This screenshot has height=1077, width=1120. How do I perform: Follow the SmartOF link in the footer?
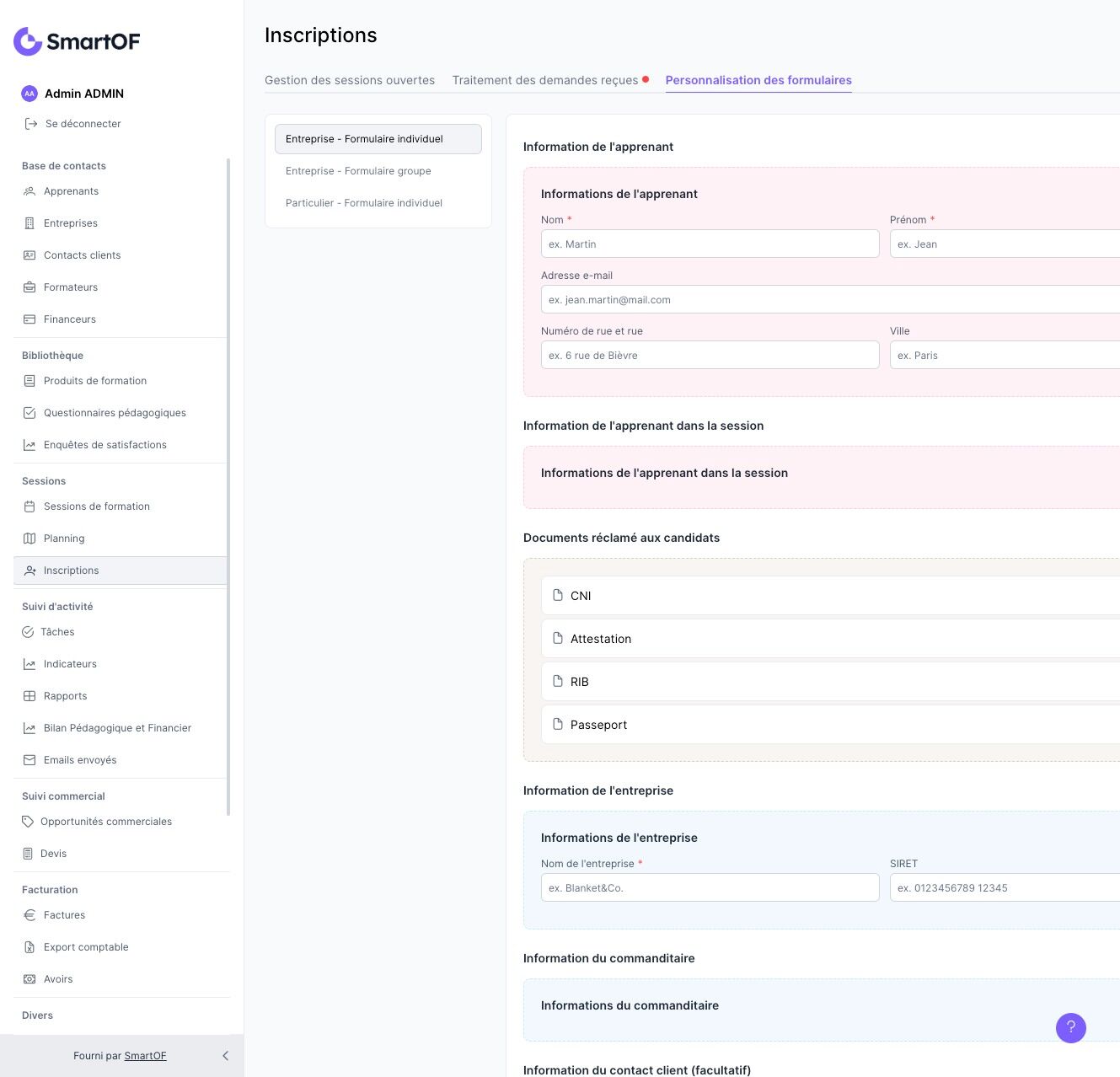[146, 1056]
